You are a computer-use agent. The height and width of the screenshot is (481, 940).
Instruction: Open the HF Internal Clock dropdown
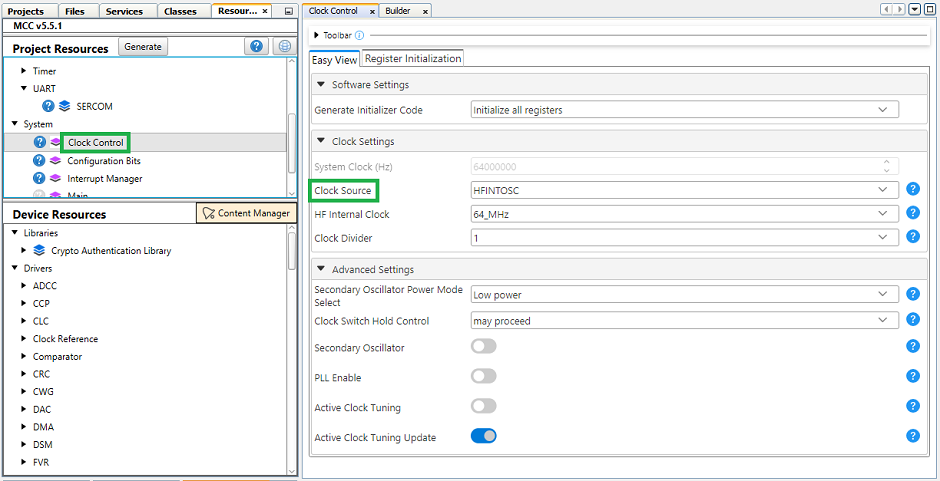[684, 214]
